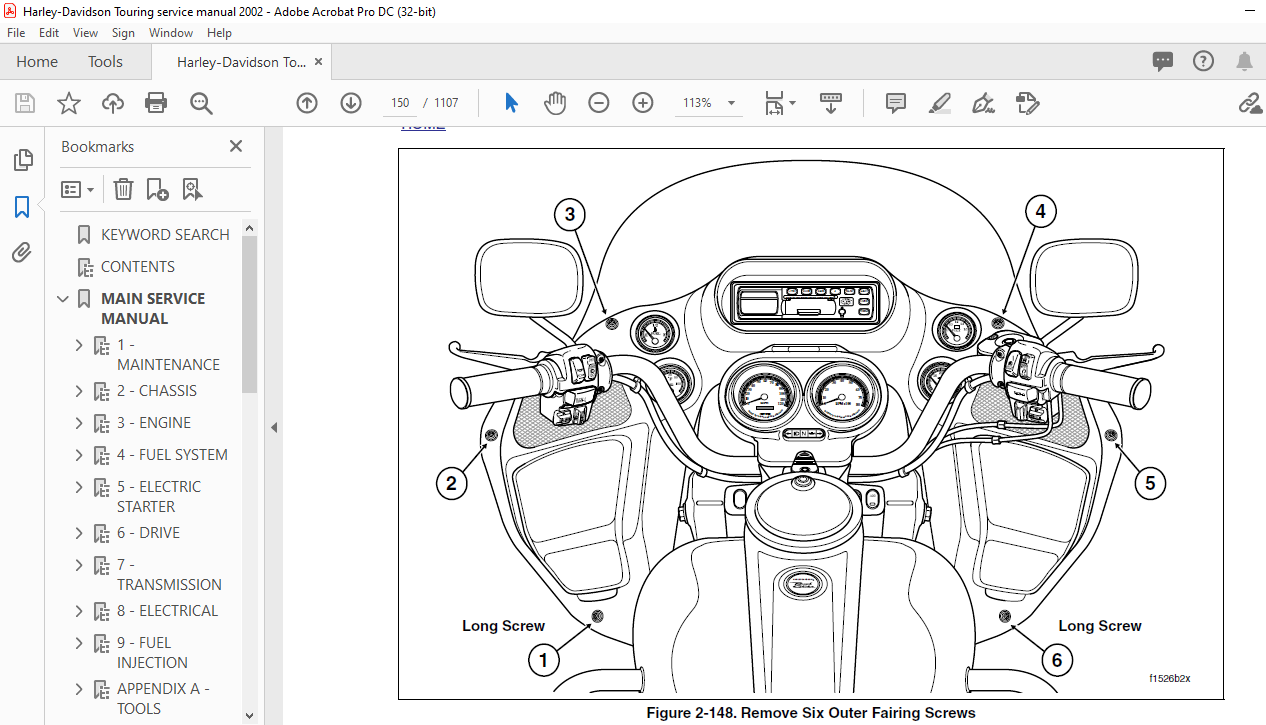Switch to the Tools tab
Screen dimensions: 1266x725
[105, 62]
